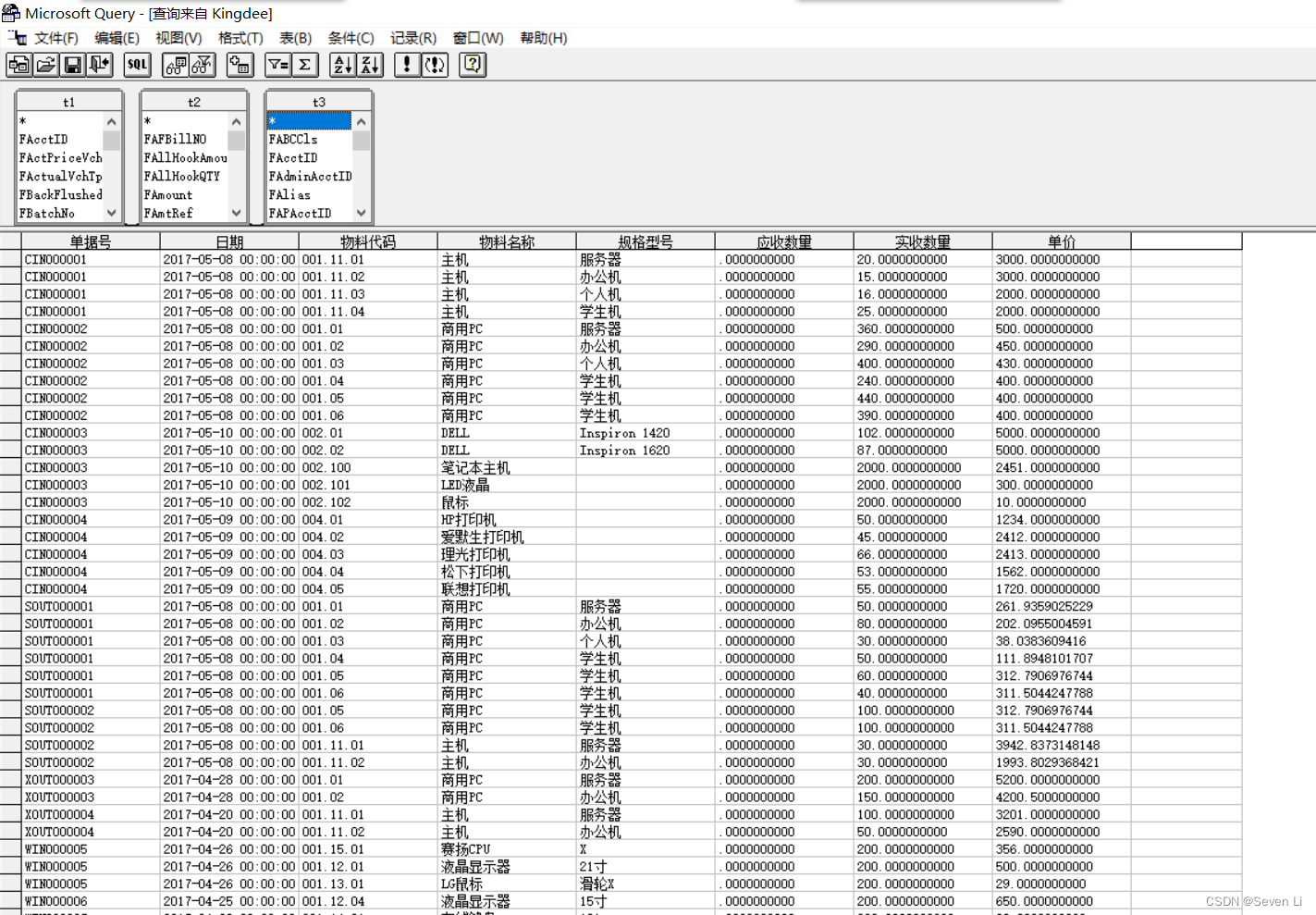
Task: Click the New Query toolbar icon
Action: tap(19, 65)
